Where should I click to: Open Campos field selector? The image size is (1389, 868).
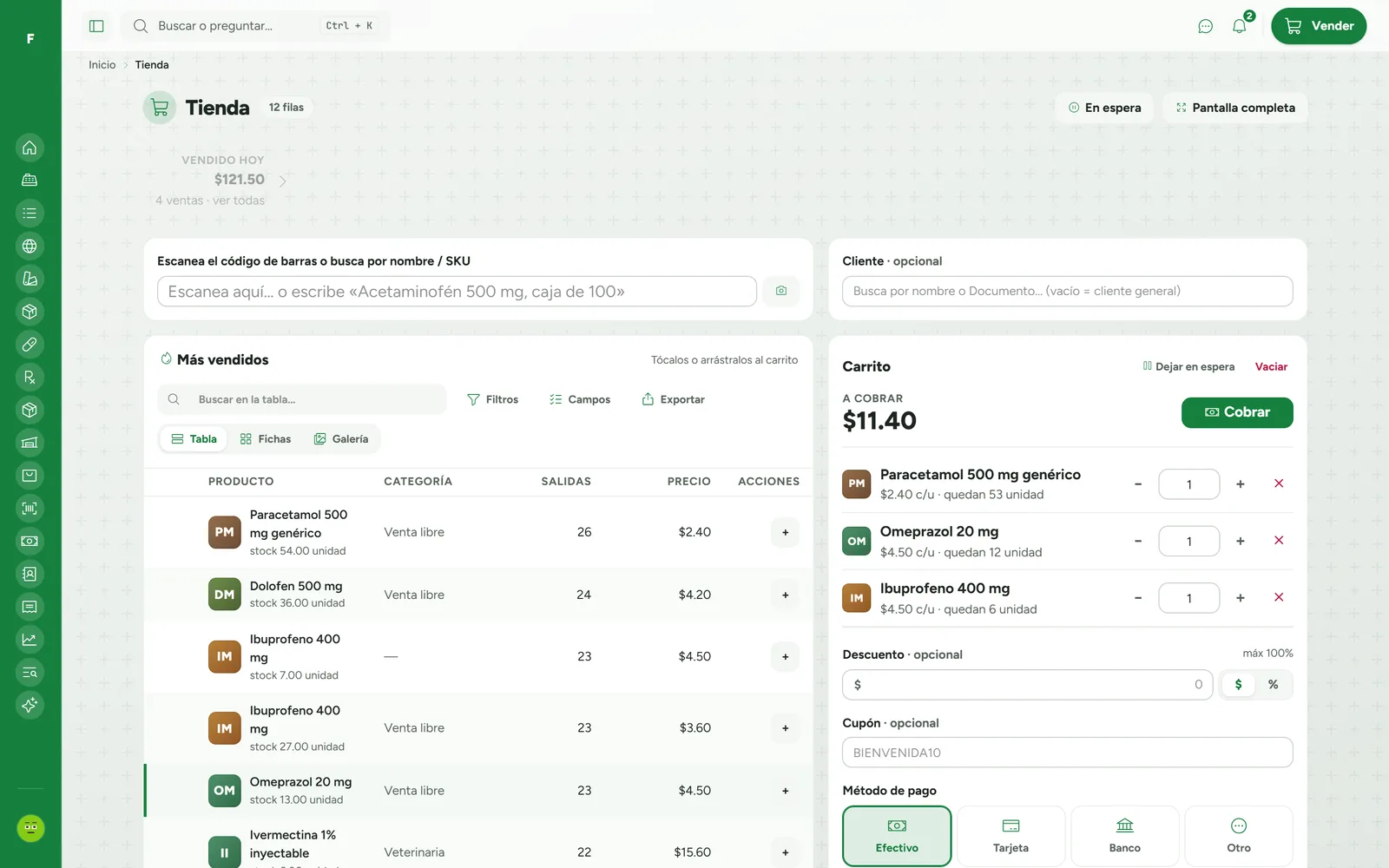pyautogui.click(x=580, y=399)
